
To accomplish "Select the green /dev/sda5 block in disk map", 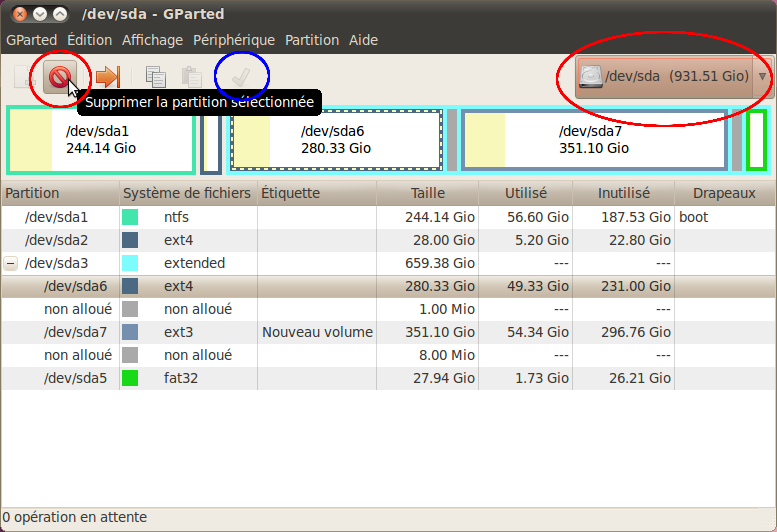I will point(757,140).
